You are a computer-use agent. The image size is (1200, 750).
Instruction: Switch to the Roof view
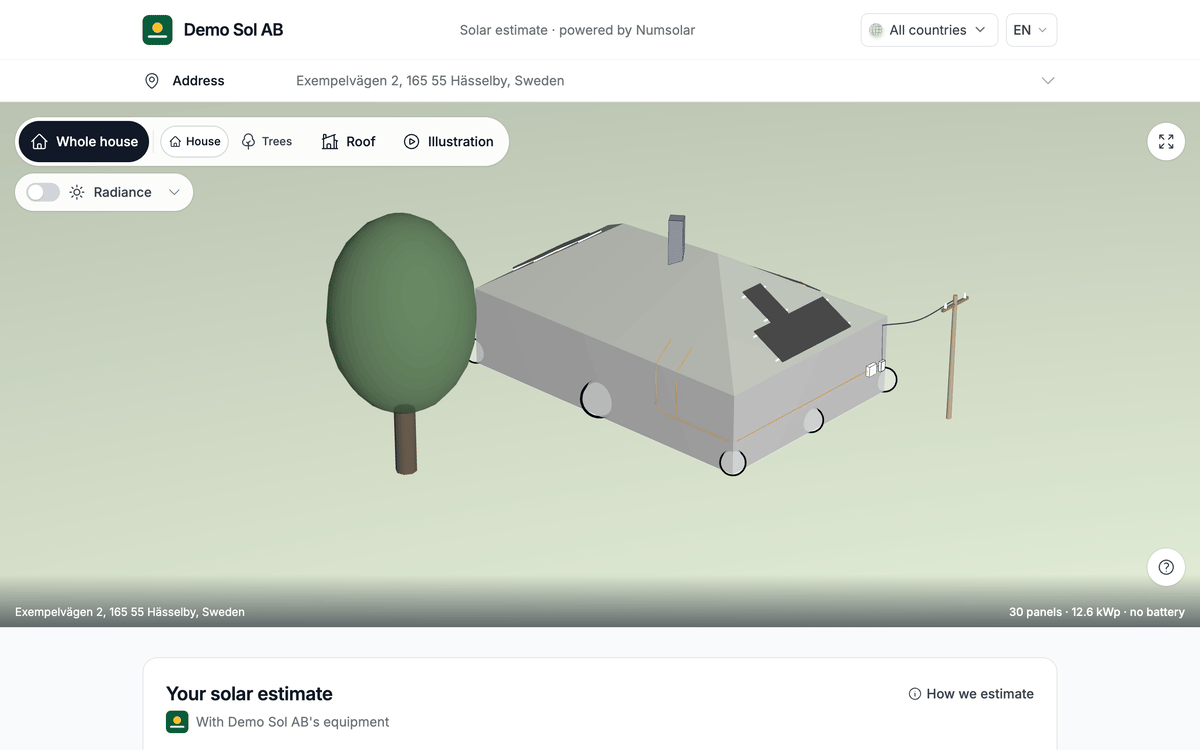348,142
